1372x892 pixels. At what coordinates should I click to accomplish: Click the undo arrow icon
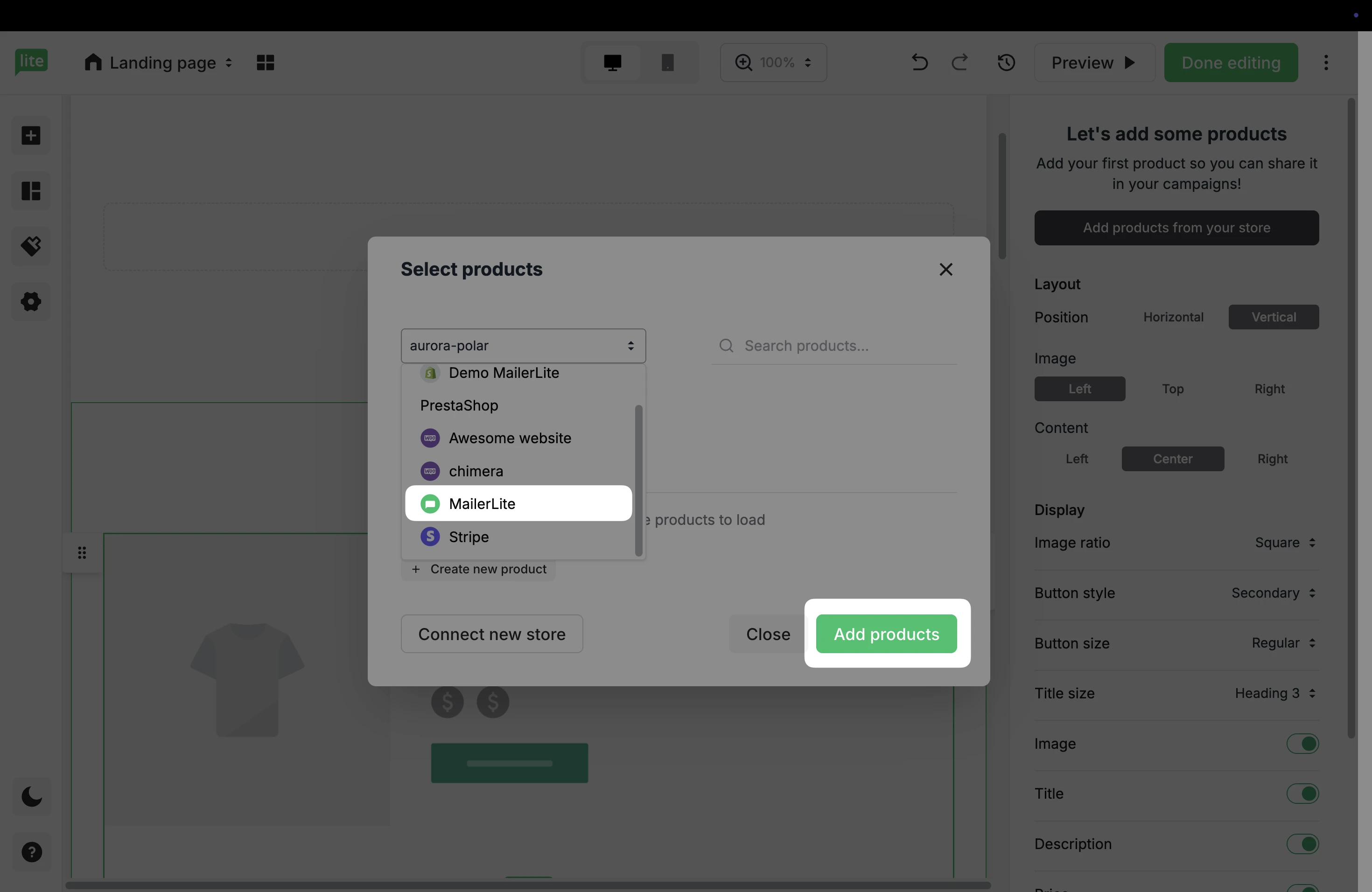[919, 62]
